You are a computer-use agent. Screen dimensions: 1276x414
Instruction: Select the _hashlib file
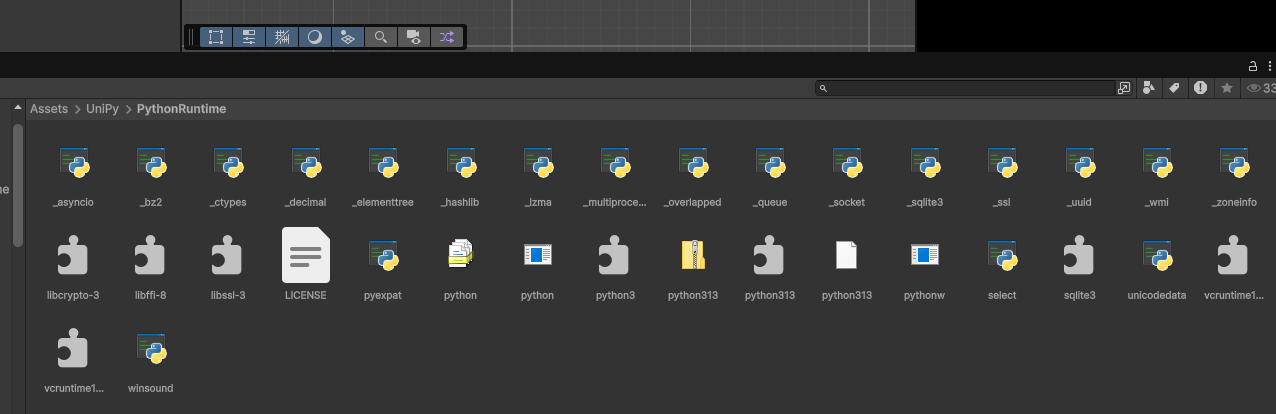pos(460,178)
